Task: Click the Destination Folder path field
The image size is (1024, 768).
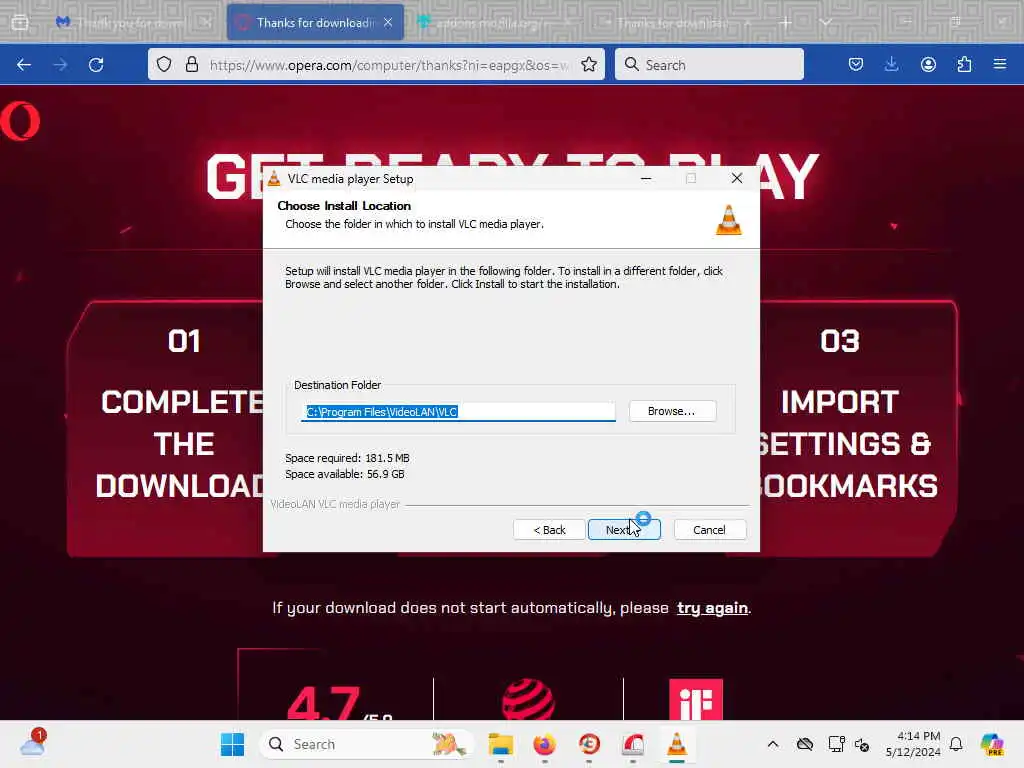Action: coord(458,411)
